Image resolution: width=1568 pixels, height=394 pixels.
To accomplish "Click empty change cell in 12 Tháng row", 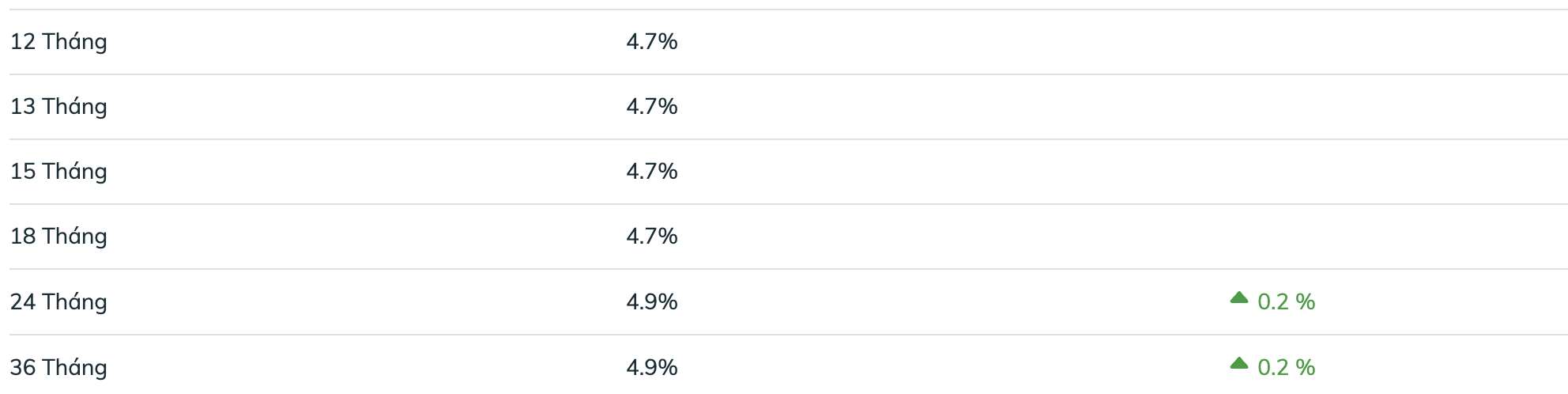I will [x=1272, y=42].
